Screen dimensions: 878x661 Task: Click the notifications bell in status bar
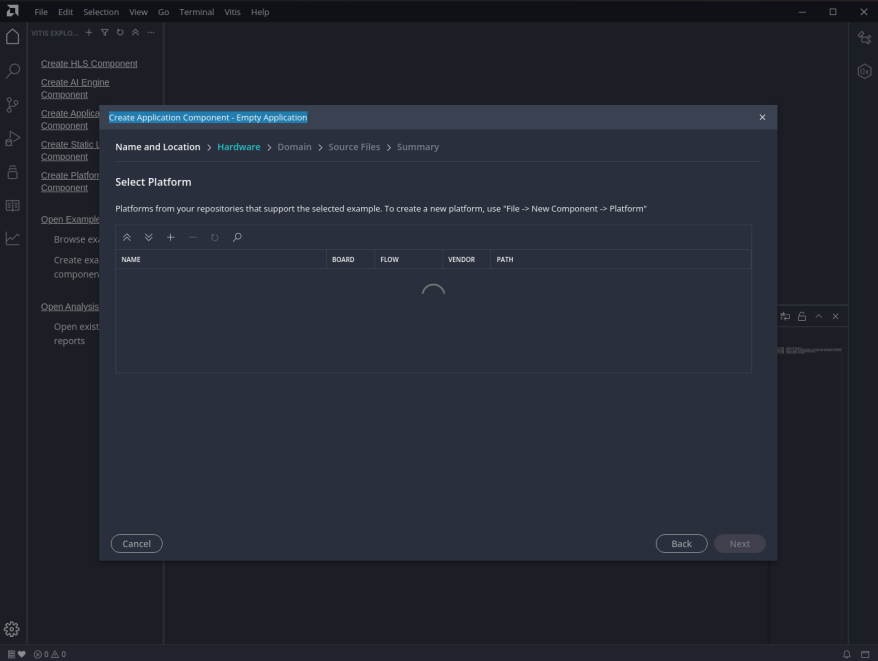click(x=846, y=654)
